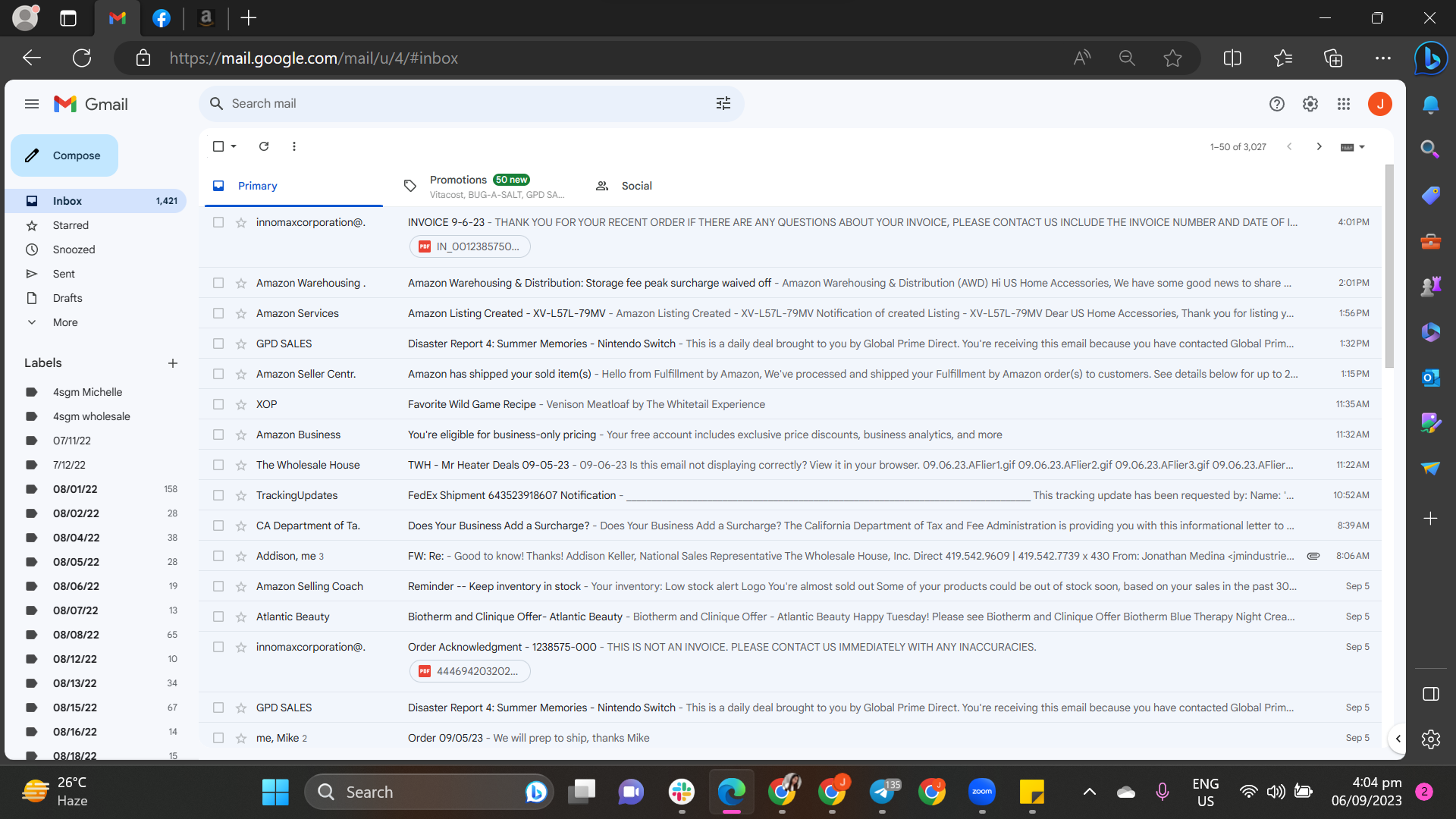
Task: Open Google account avatar J
Action: (1379, 104)
